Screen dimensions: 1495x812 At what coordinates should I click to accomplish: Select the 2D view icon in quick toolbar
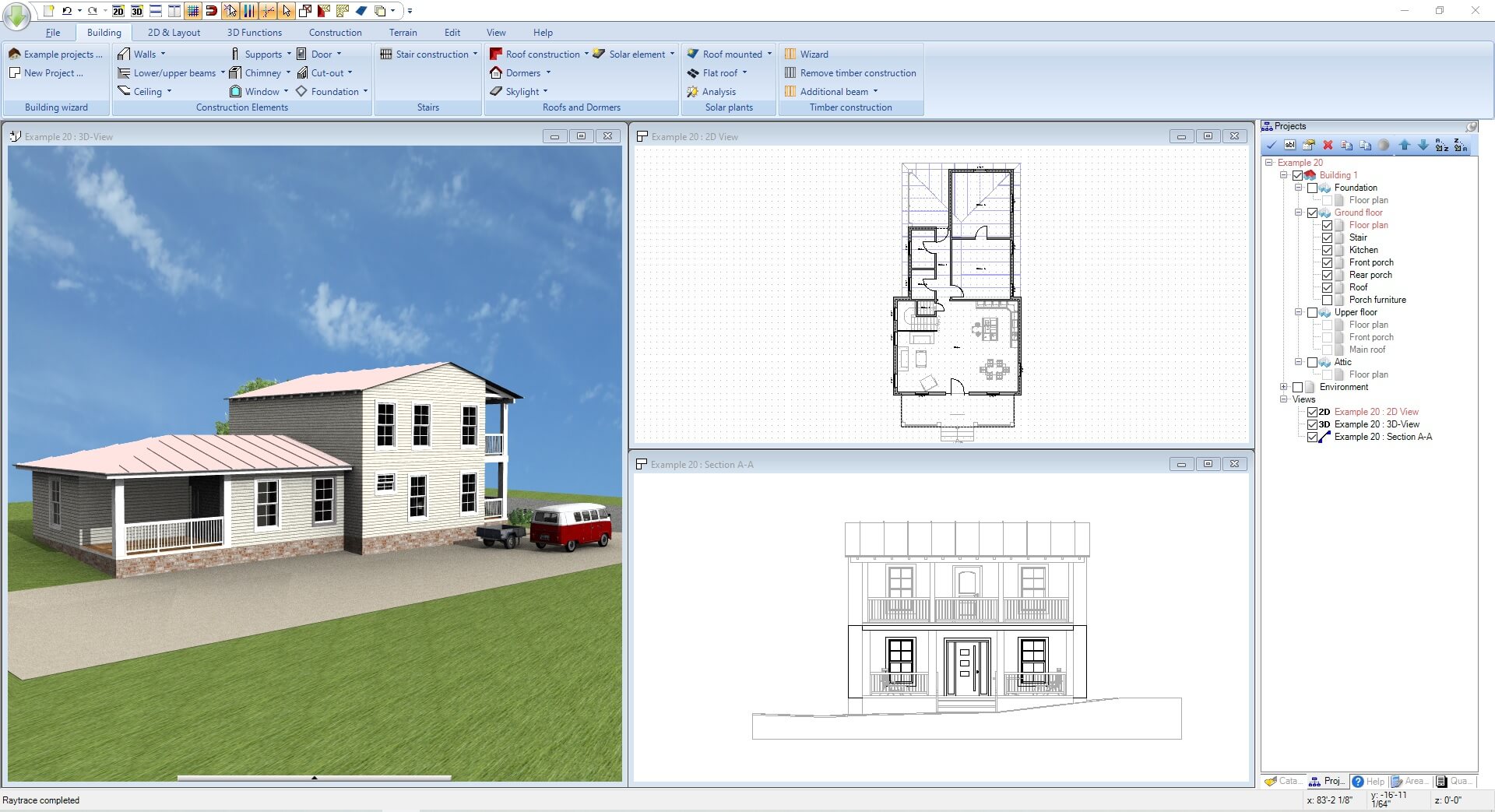tap(118, 12)
